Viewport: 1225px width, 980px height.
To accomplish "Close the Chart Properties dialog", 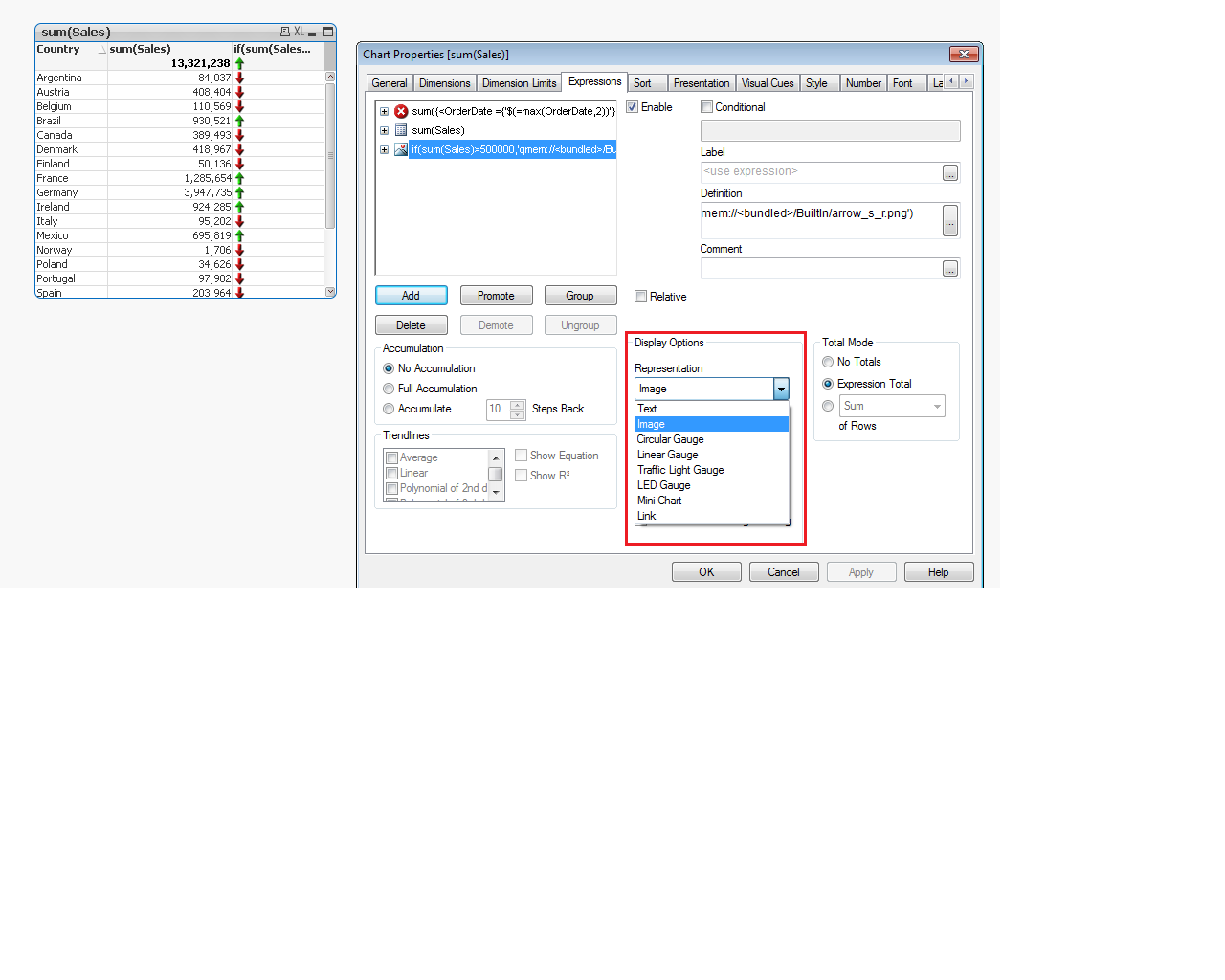I will tap(964, 54).
